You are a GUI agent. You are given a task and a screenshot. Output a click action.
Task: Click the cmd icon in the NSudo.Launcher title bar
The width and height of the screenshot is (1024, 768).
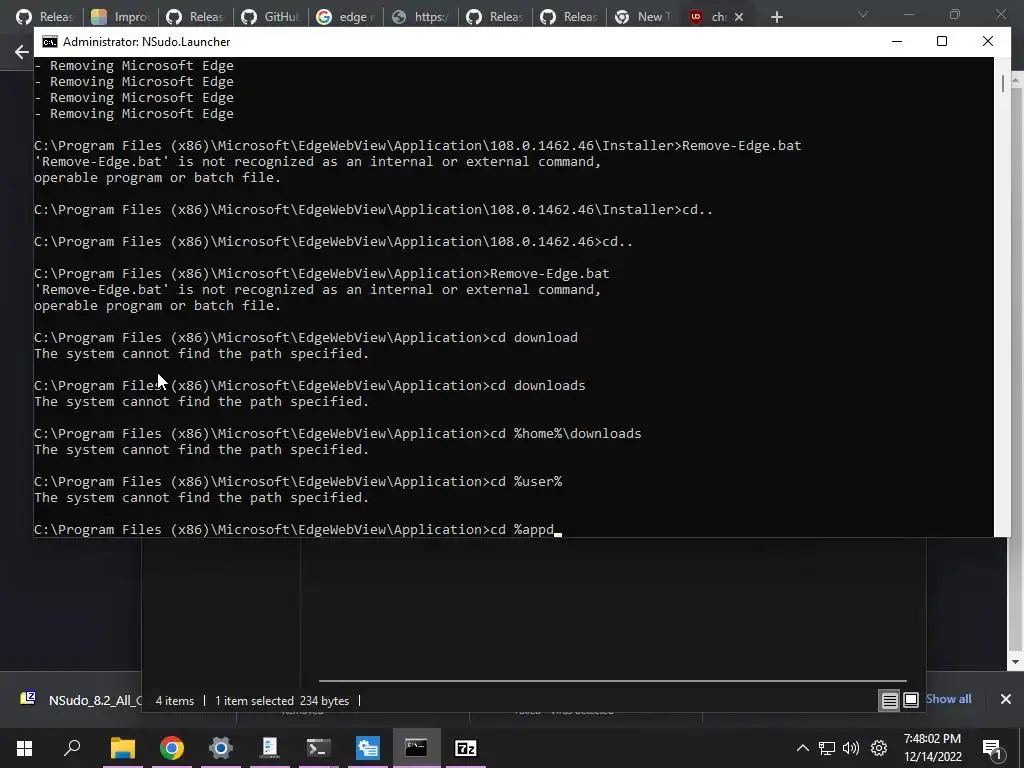[50, 42]
